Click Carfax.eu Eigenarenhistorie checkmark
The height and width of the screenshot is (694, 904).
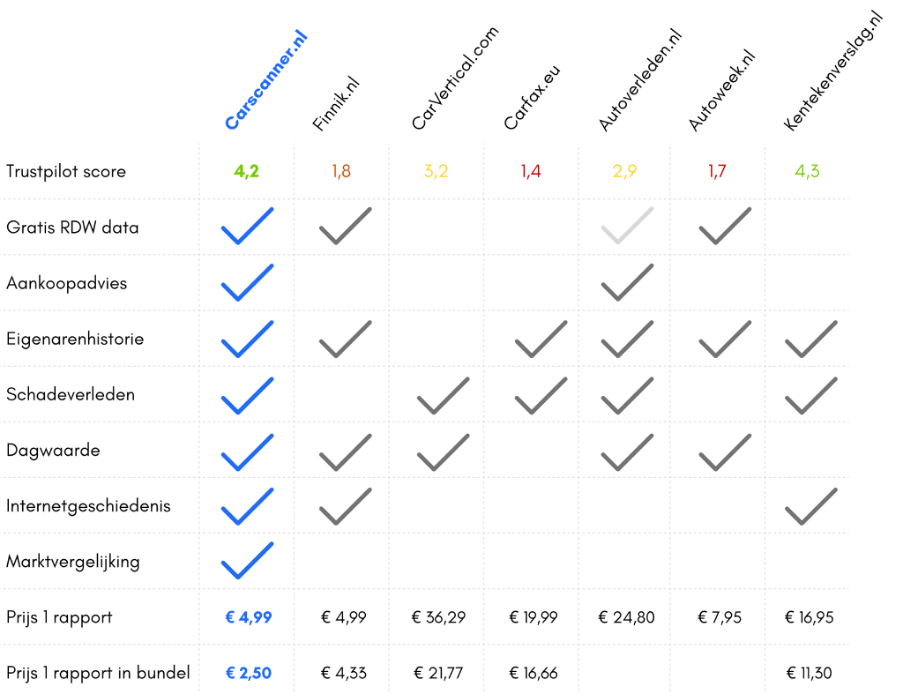pos(540,339)
